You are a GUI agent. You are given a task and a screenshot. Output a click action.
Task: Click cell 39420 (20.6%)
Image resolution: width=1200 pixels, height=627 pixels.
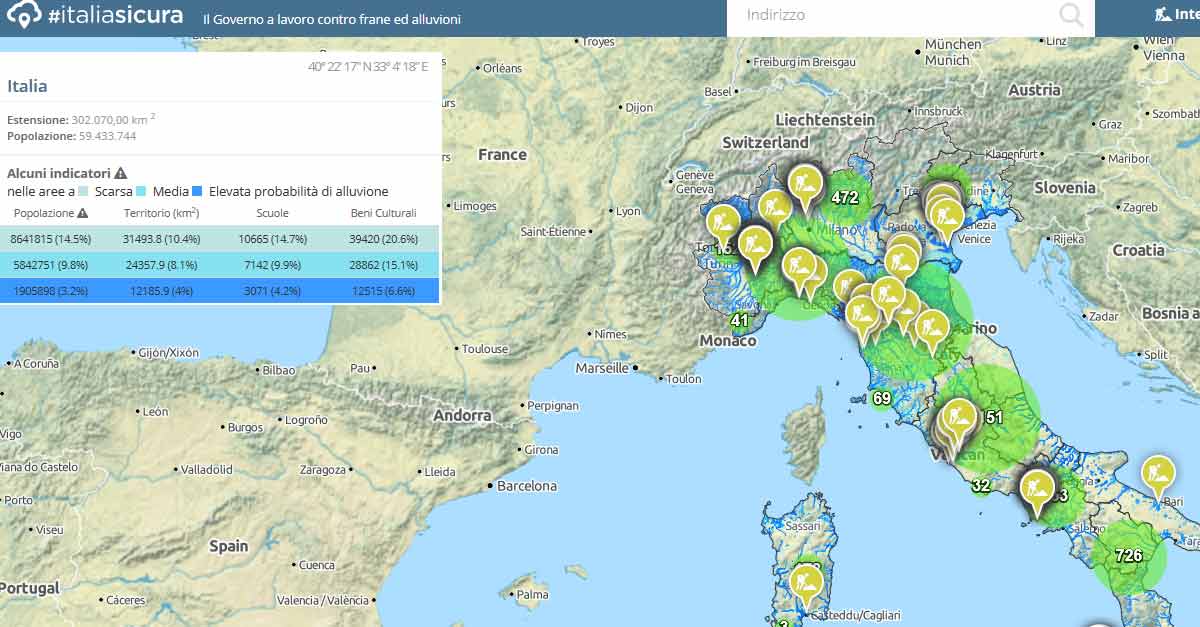(383, 239)
